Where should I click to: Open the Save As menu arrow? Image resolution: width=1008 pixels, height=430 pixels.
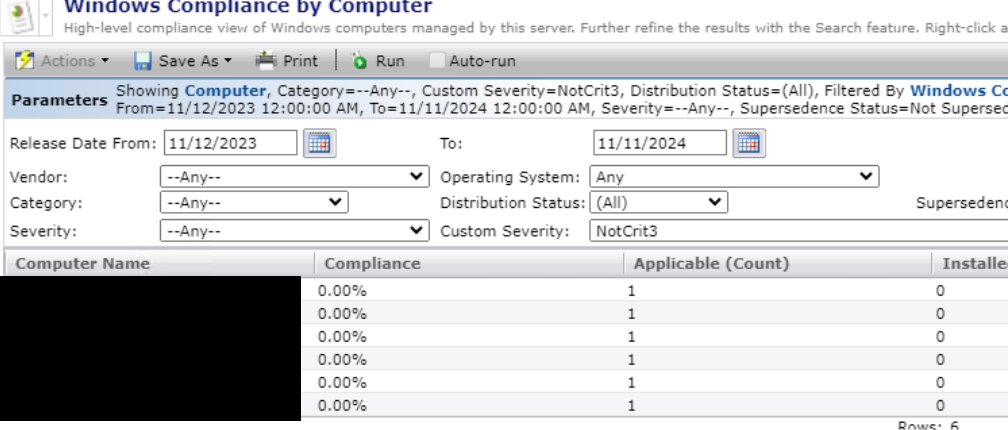(227, 61)
